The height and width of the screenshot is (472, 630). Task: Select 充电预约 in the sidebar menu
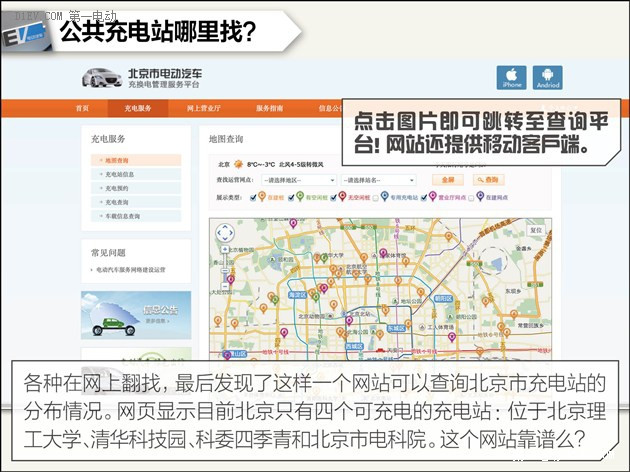pyautogui.click(x=136, y=188)
